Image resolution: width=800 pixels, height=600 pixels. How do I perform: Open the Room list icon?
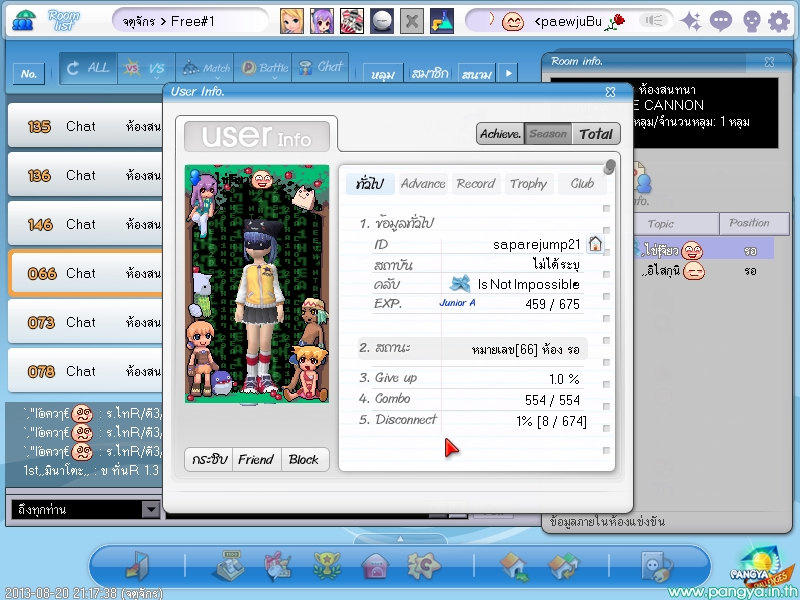23,20
